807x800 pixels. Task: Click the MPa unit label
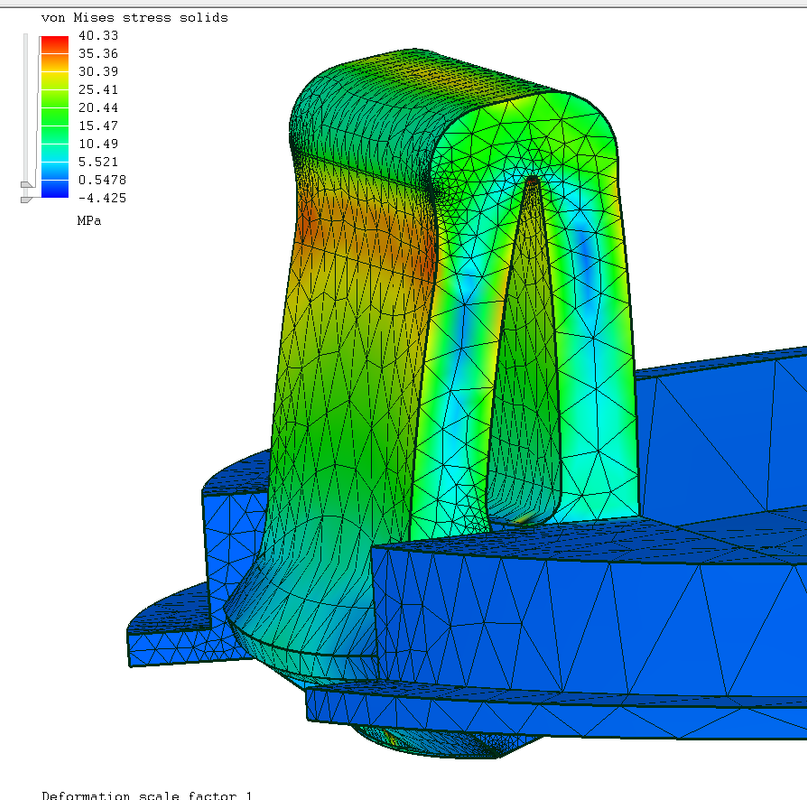[89, 221]
